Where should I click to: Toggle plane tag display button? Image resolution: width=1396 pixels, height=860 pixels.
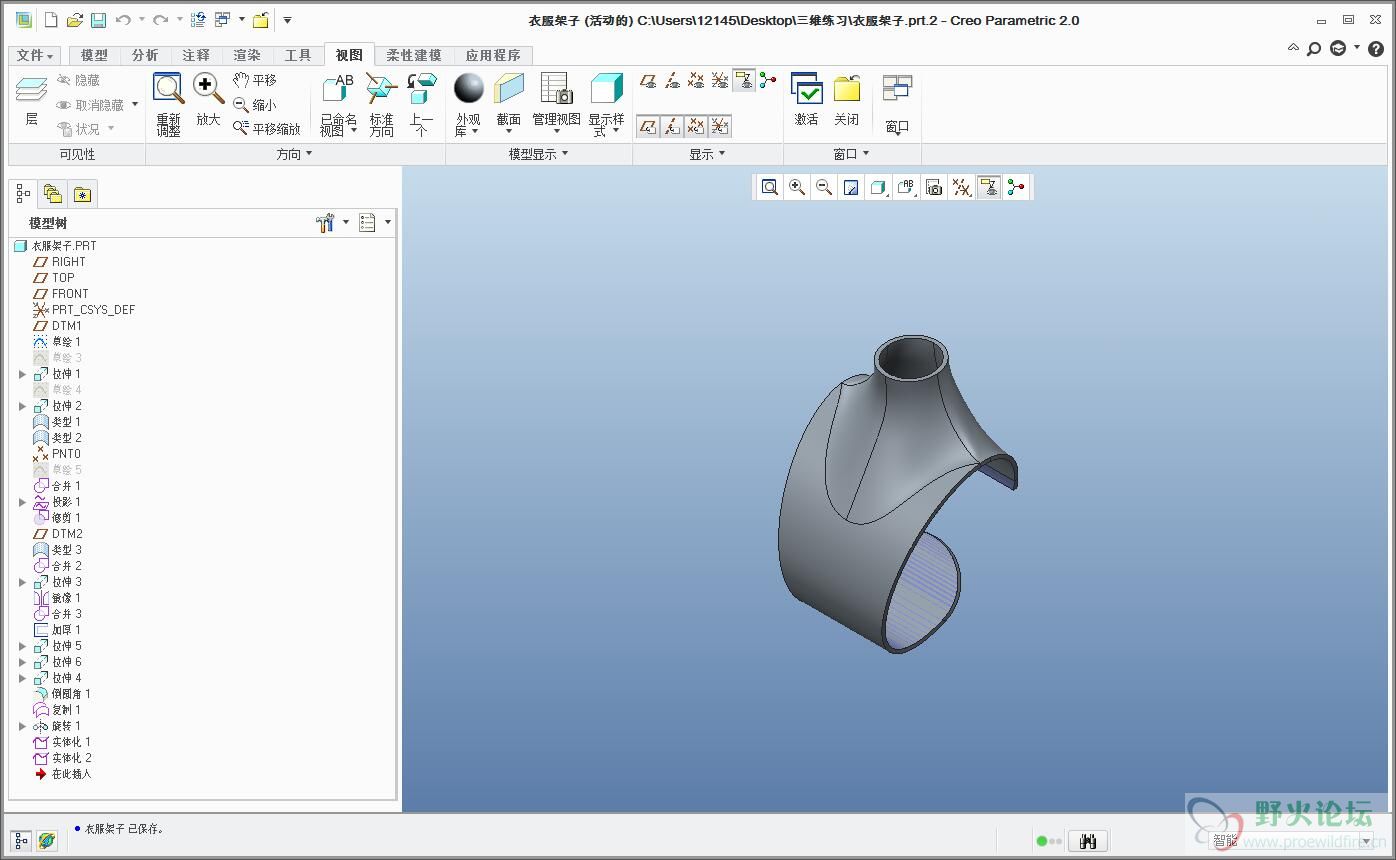coord(648,126)
